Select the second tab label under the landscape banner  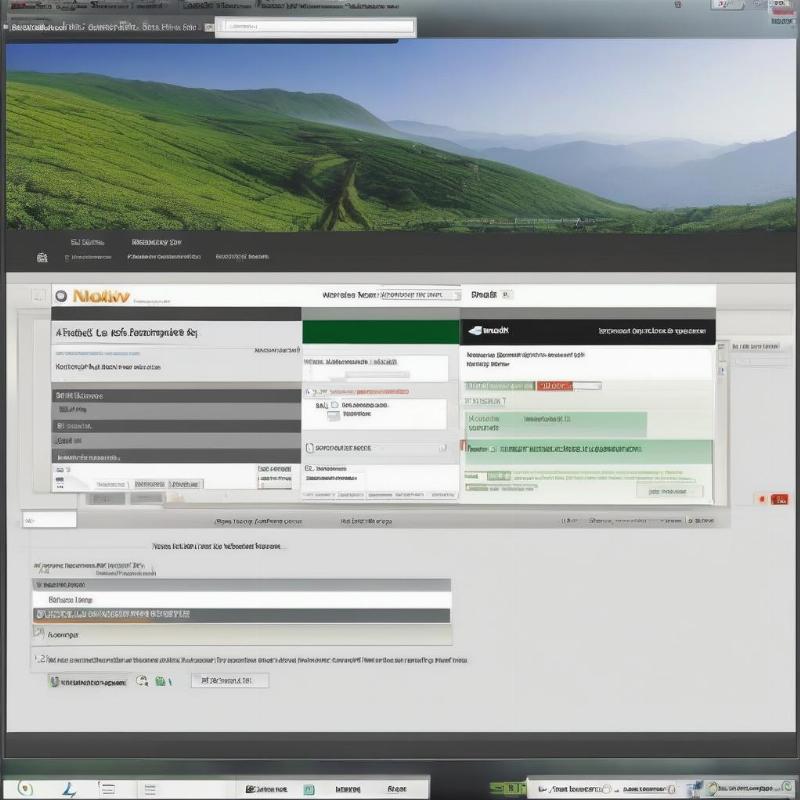point(156,242)
